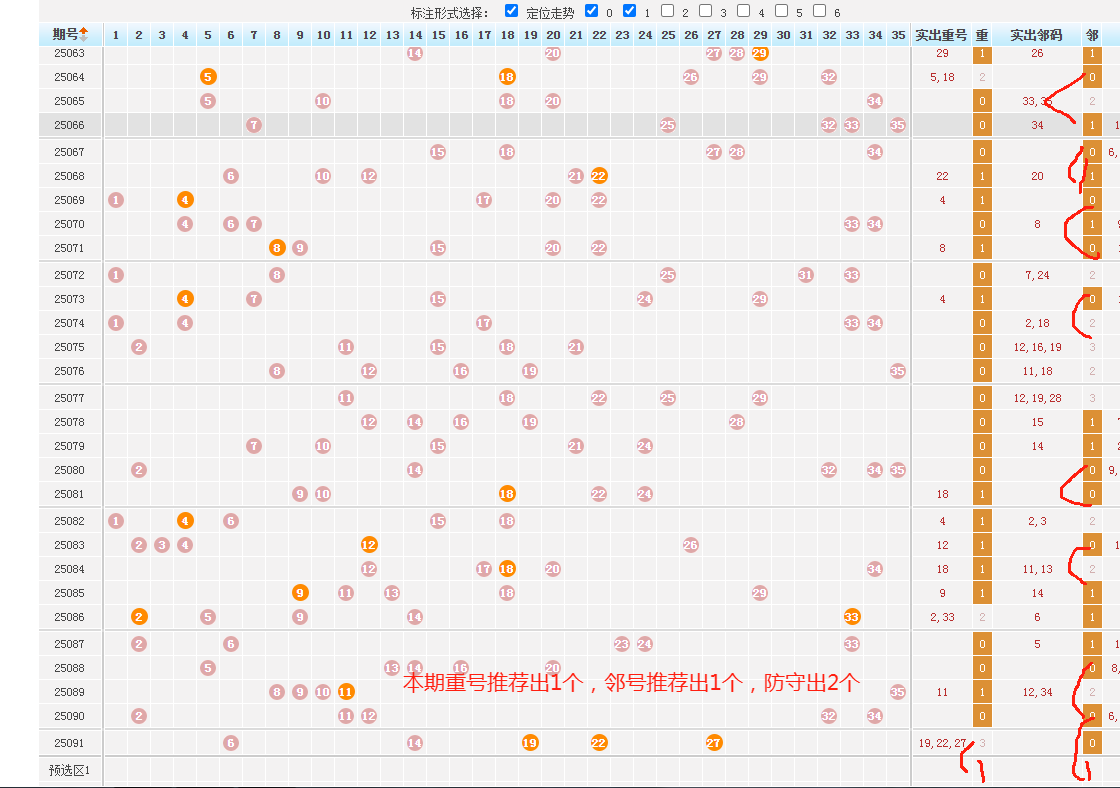This screenshot has height=788, width=1120.
Task: Click pink ball 23 in row 25087
Action: [622, 644]
